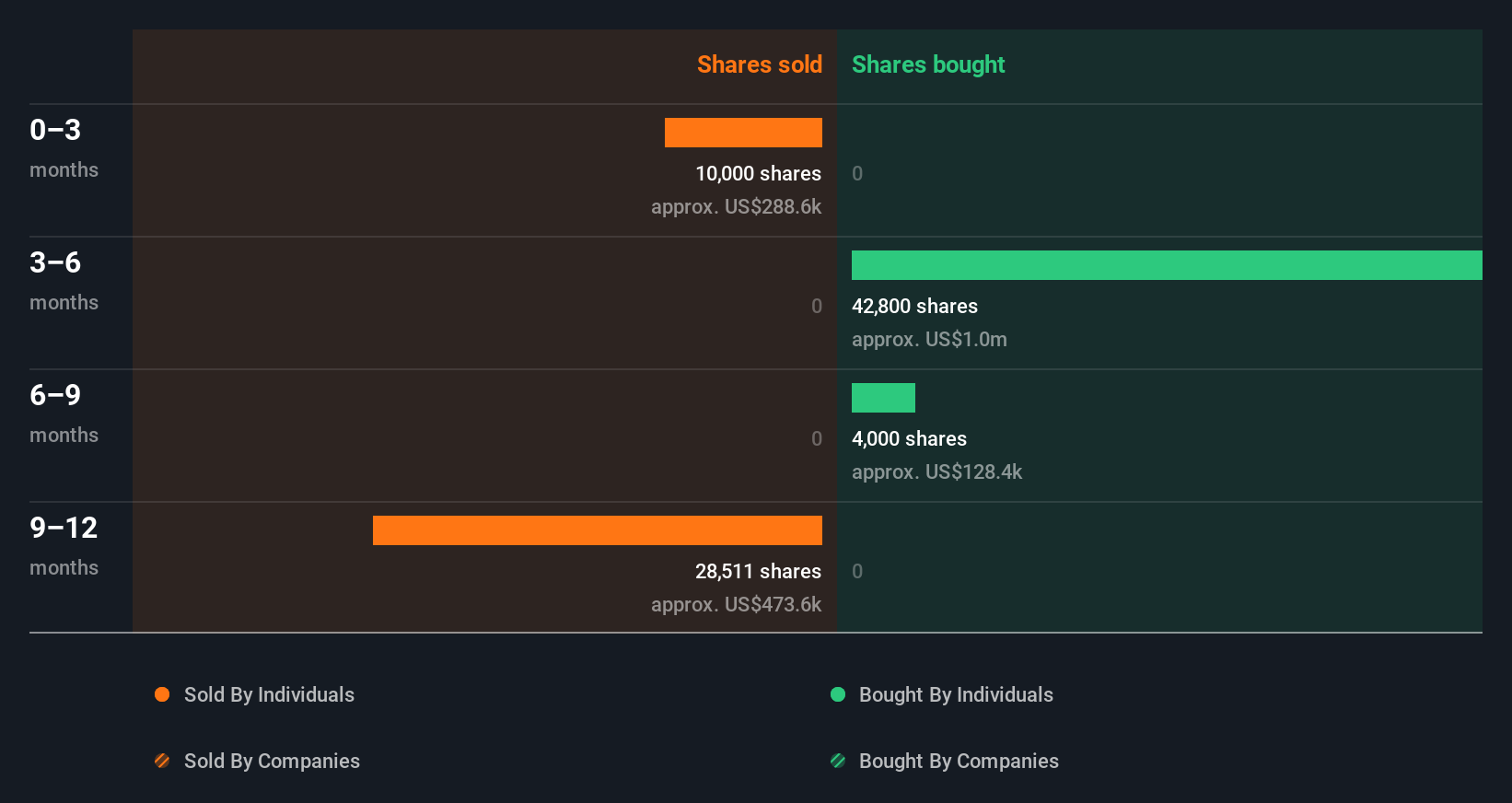Click the zero sold value in 3–6 months row
The image size is (1512, 803).
tap(817, 307)
